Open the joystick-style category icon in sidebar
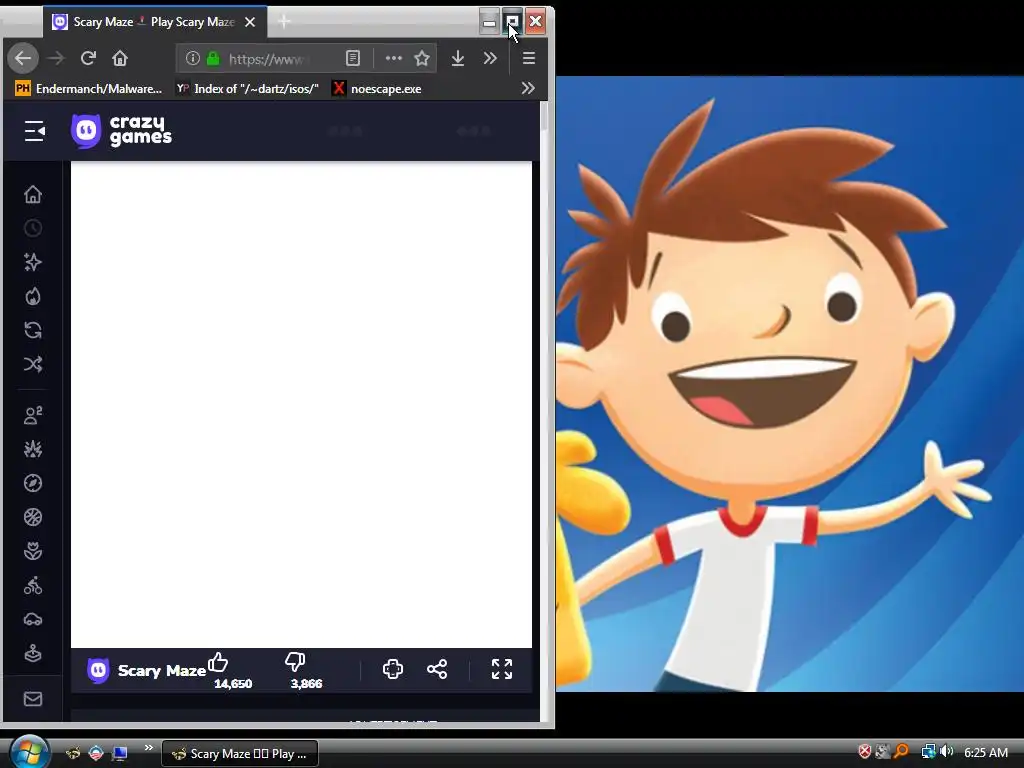The image size is (1024, 768). click(x=33, y=653)
